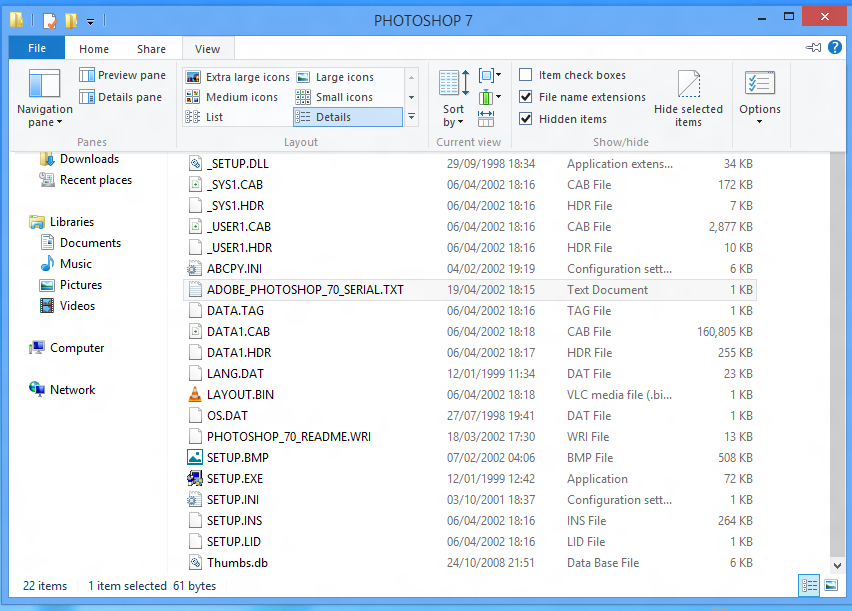The image size is (852, 611).
Task: Select the SETUP.INS file
Action: pyautogui.click(x=470, y=521)
